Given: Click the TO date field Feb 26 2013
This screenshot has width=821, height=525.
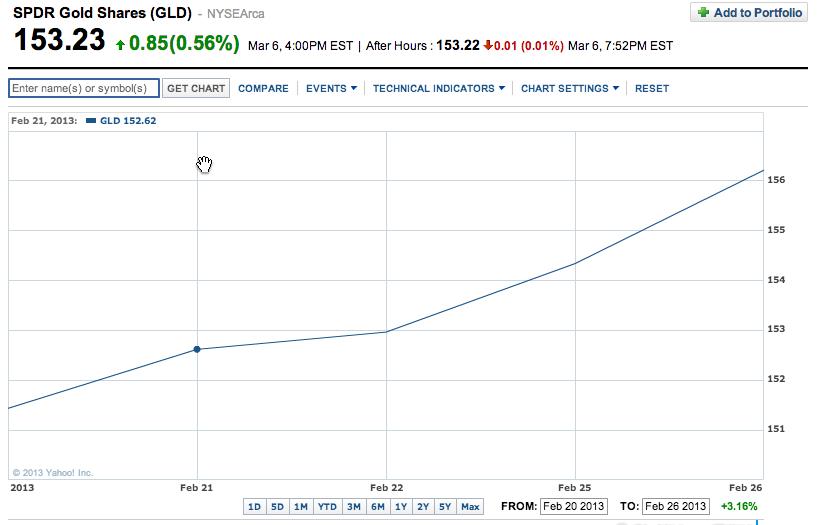Looking at the screenshot, I should tap(676, 506).
